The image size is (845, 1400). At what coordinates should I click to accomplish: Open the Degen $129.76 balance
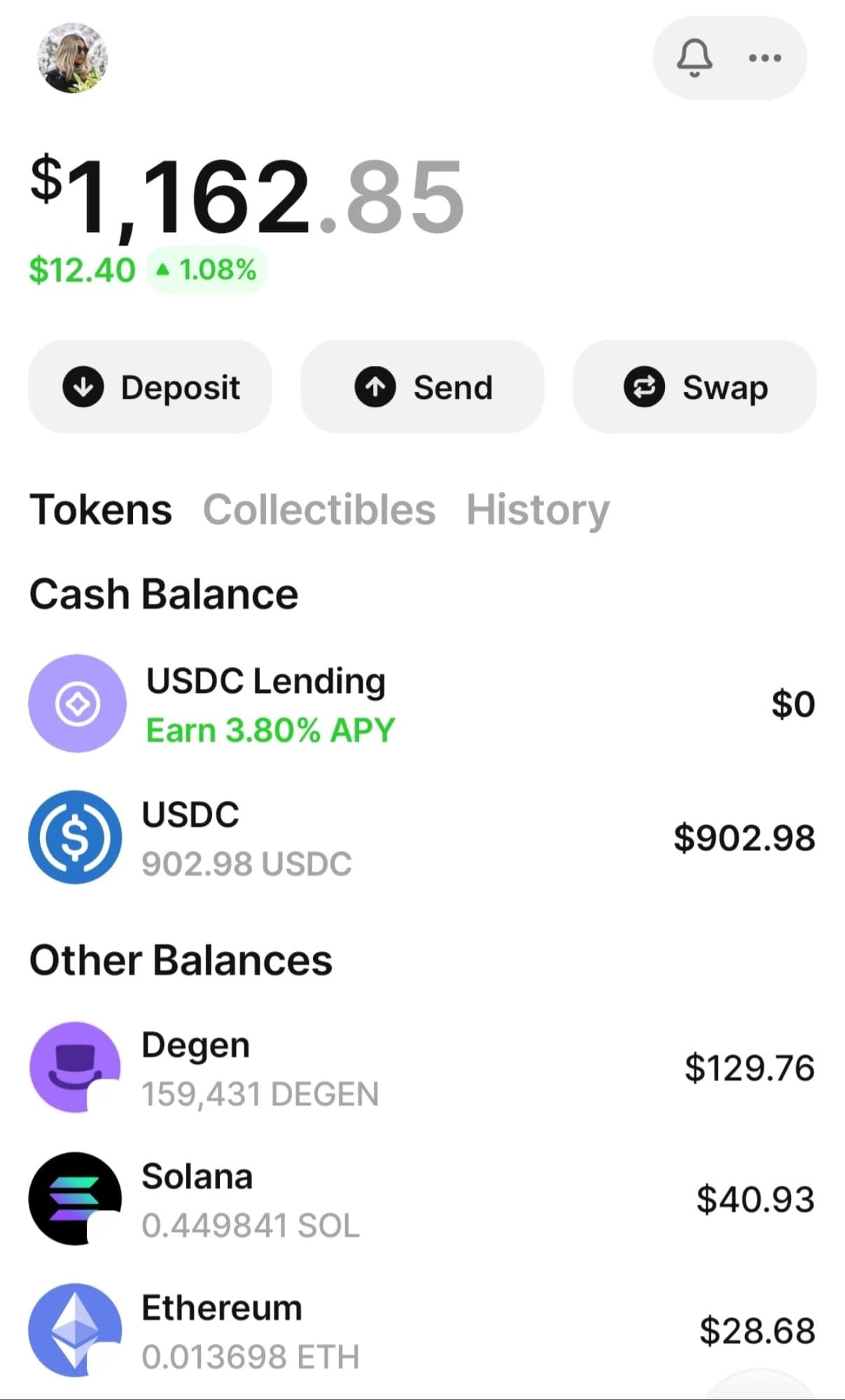click(749, 1068)
